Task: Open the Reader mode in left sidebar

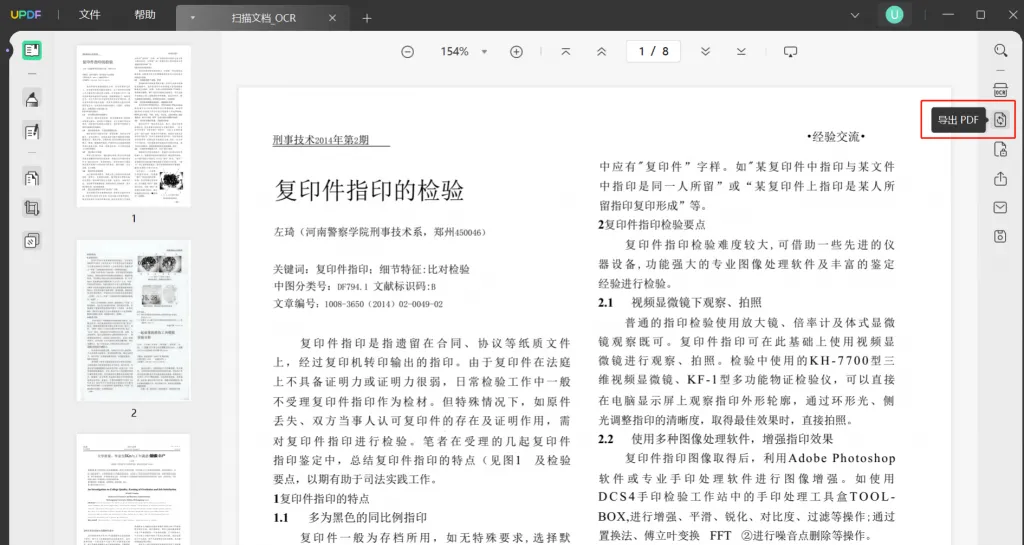Action: pyautogui.click(x=31, y=51)
